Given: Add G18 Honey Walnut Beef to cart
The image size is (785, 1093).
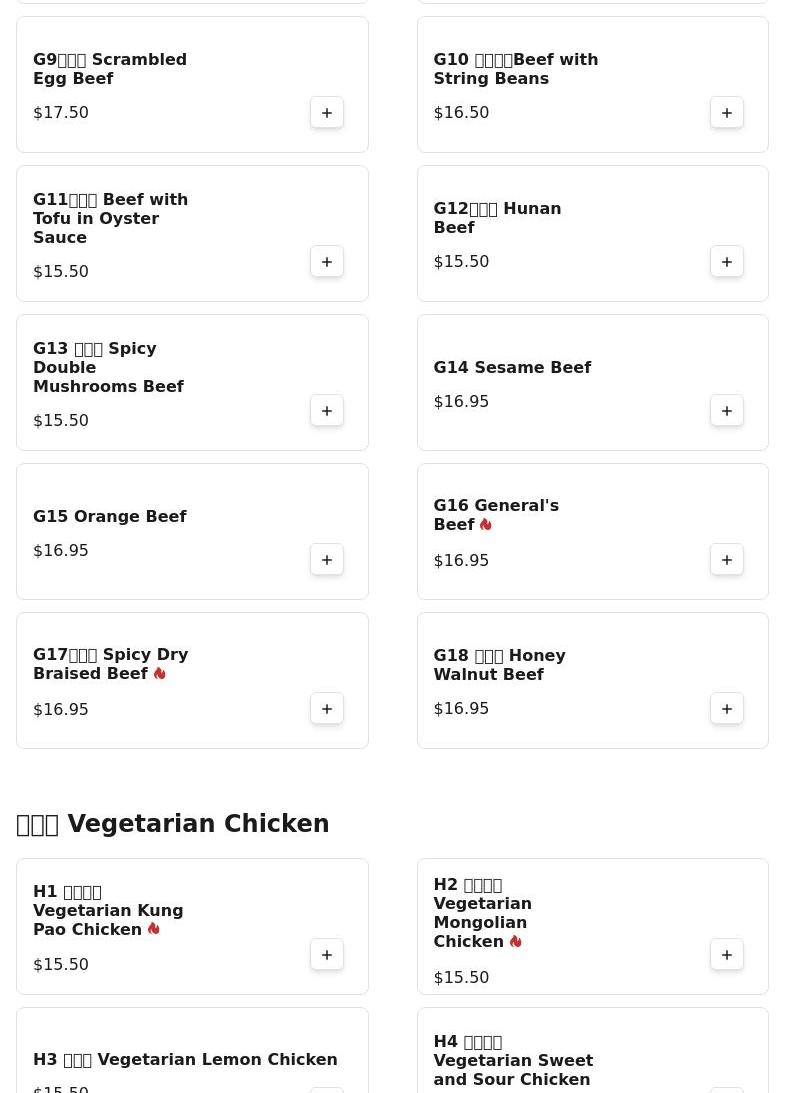Looking at the screenshot, I should [x=727, y=709].
